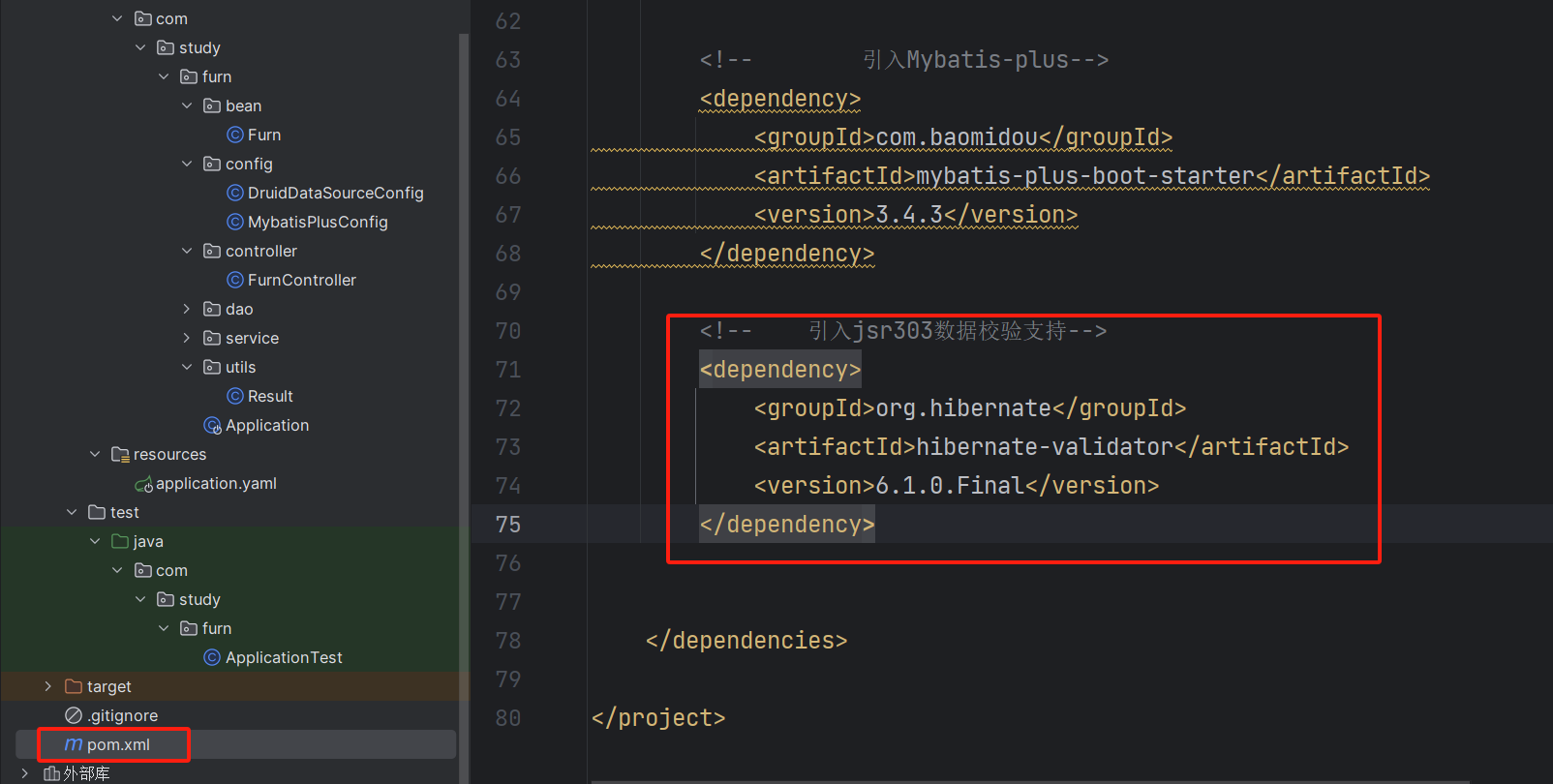1553x784 pixels.
Task: Collapse the test folder
Action: (x=72, y=512)
